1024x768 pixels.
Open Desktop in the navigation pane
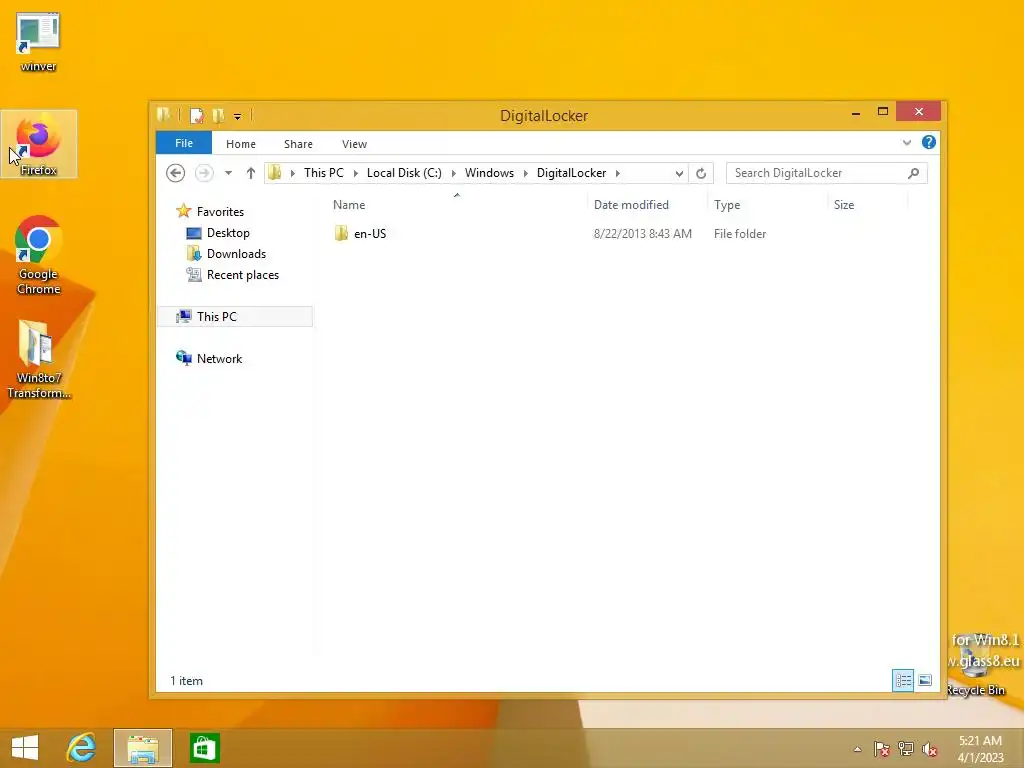pos(218,233)
